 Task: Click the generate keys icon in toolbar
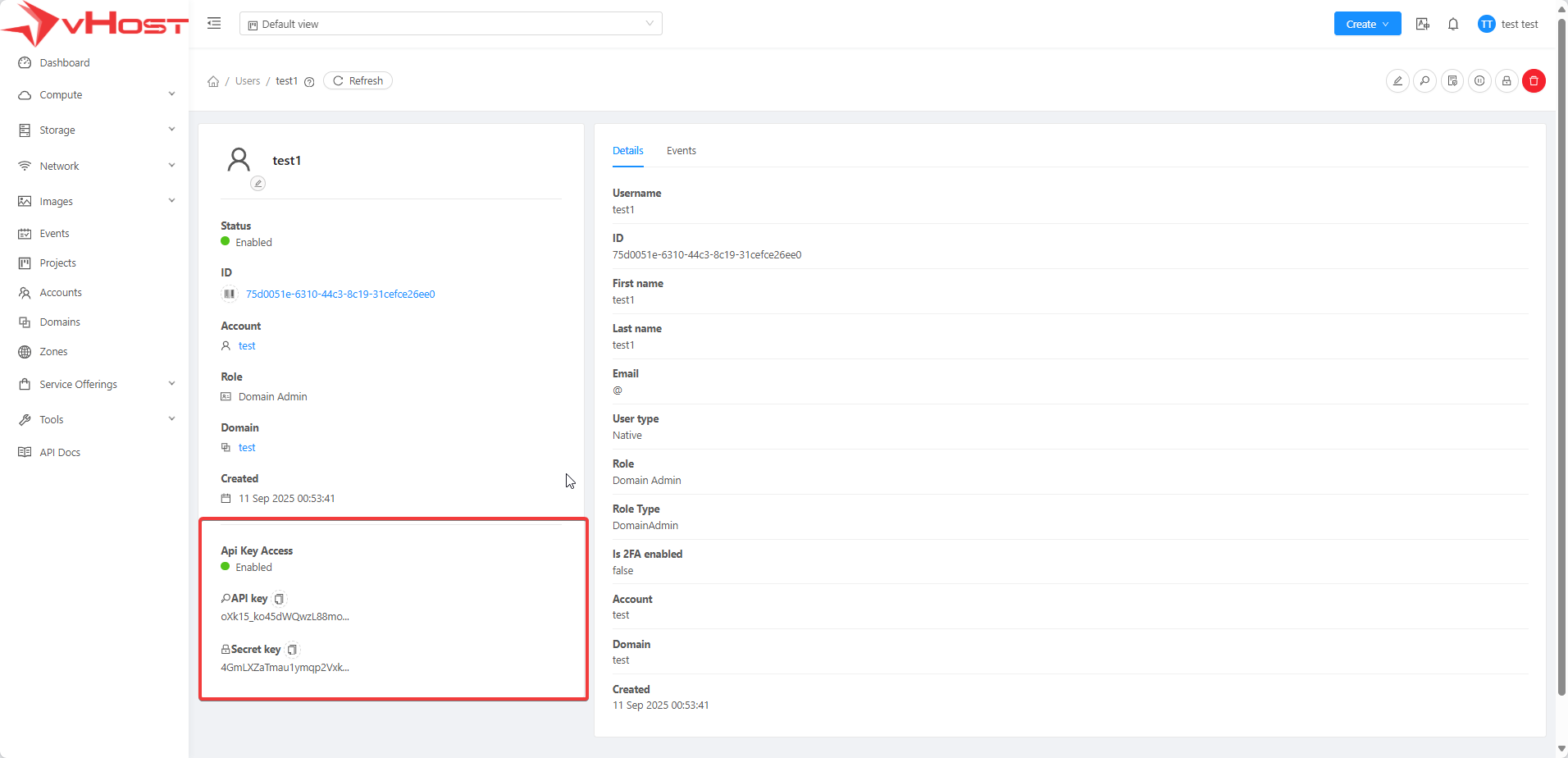[x=1424, y=81]
